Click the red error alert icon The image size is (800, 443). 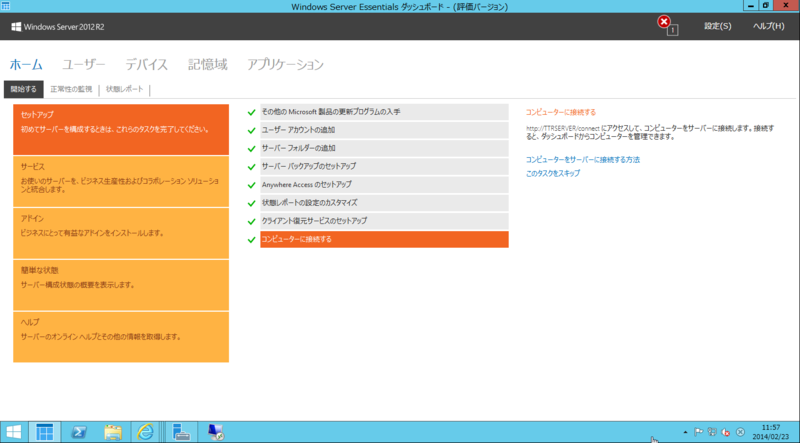664,22
